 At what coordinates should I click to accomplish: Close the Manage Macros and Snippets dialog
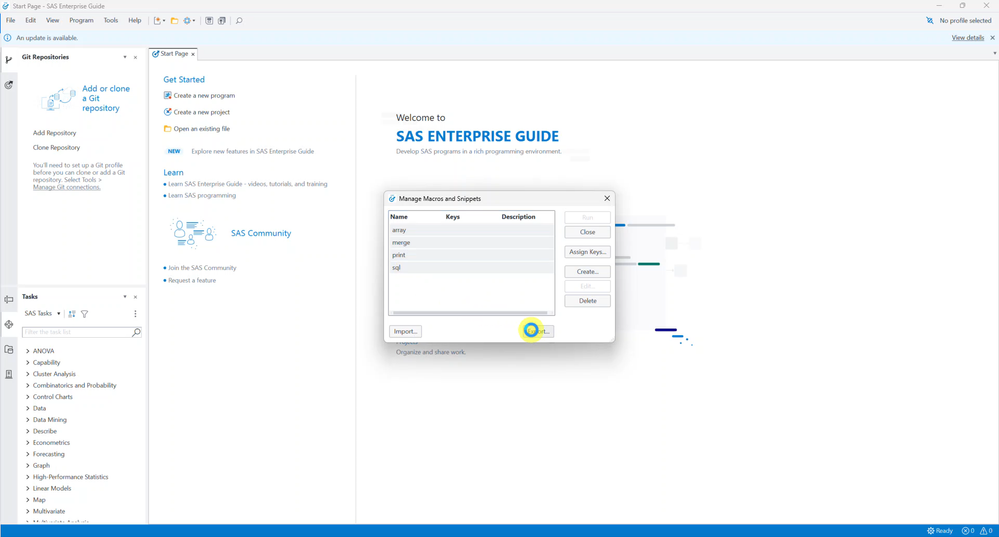tap(607, 198)
